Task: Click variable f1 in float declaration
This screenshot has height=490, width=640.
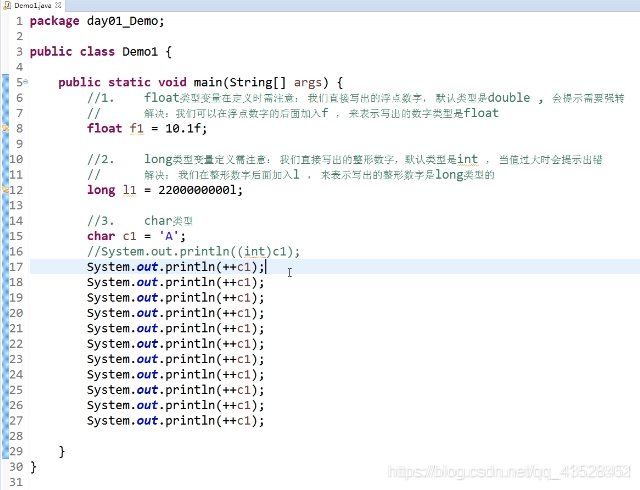Action: (137, 129)
